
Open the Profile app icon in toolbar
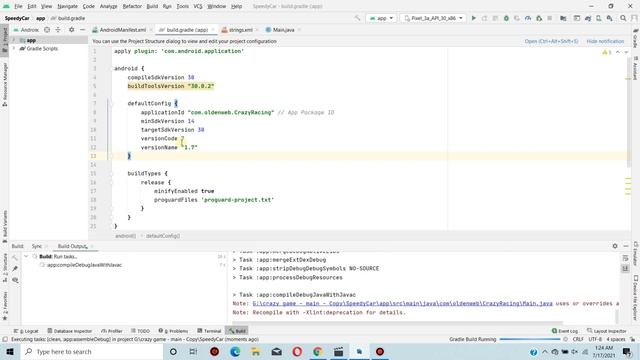point(528,18)
